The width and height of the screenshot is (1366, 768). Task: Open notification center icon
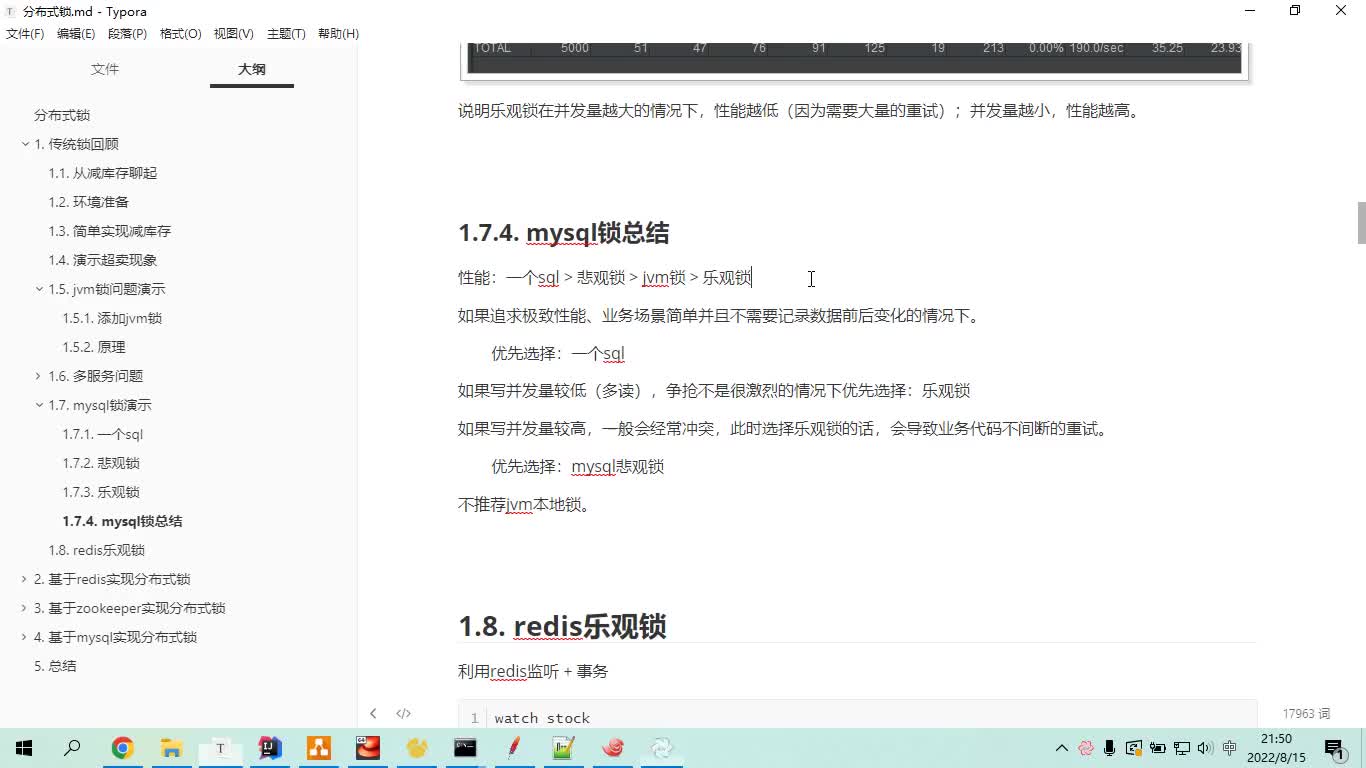coord(1333,748)
